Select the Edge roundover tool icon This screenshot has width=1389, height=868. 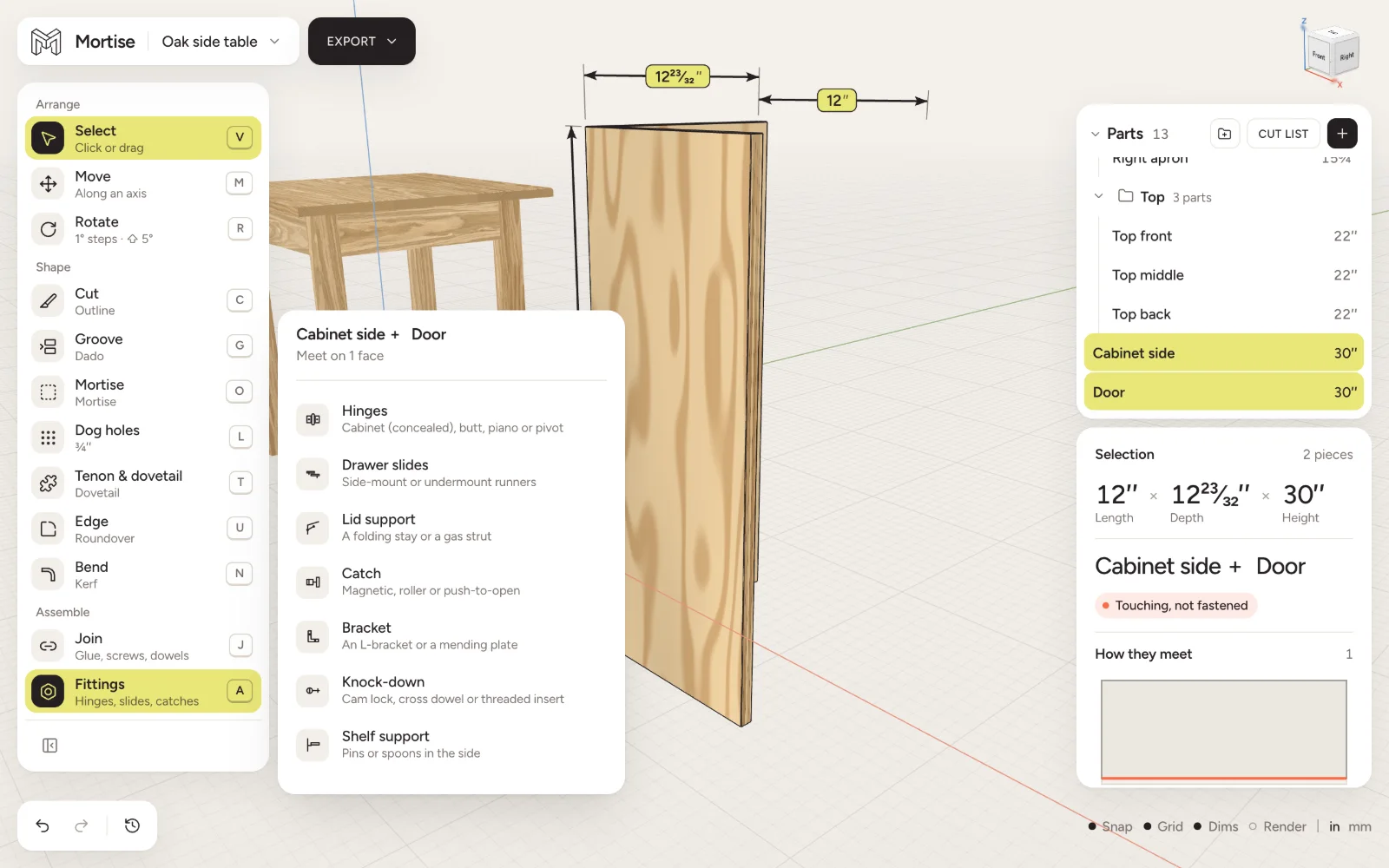tap(49, 529)
